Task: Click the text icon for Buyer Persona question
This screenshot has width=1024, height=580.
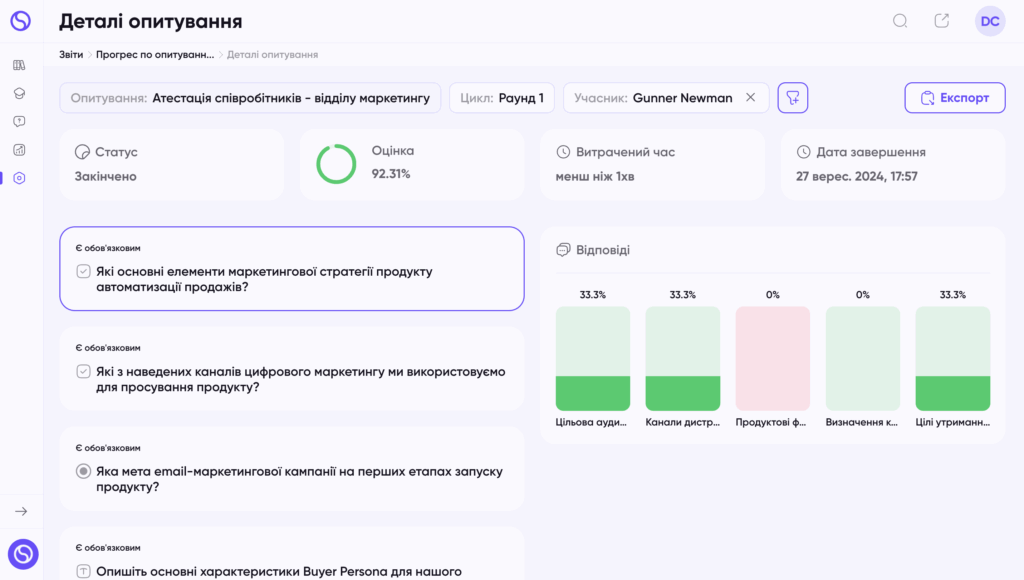Action: [x=83, y=572]
